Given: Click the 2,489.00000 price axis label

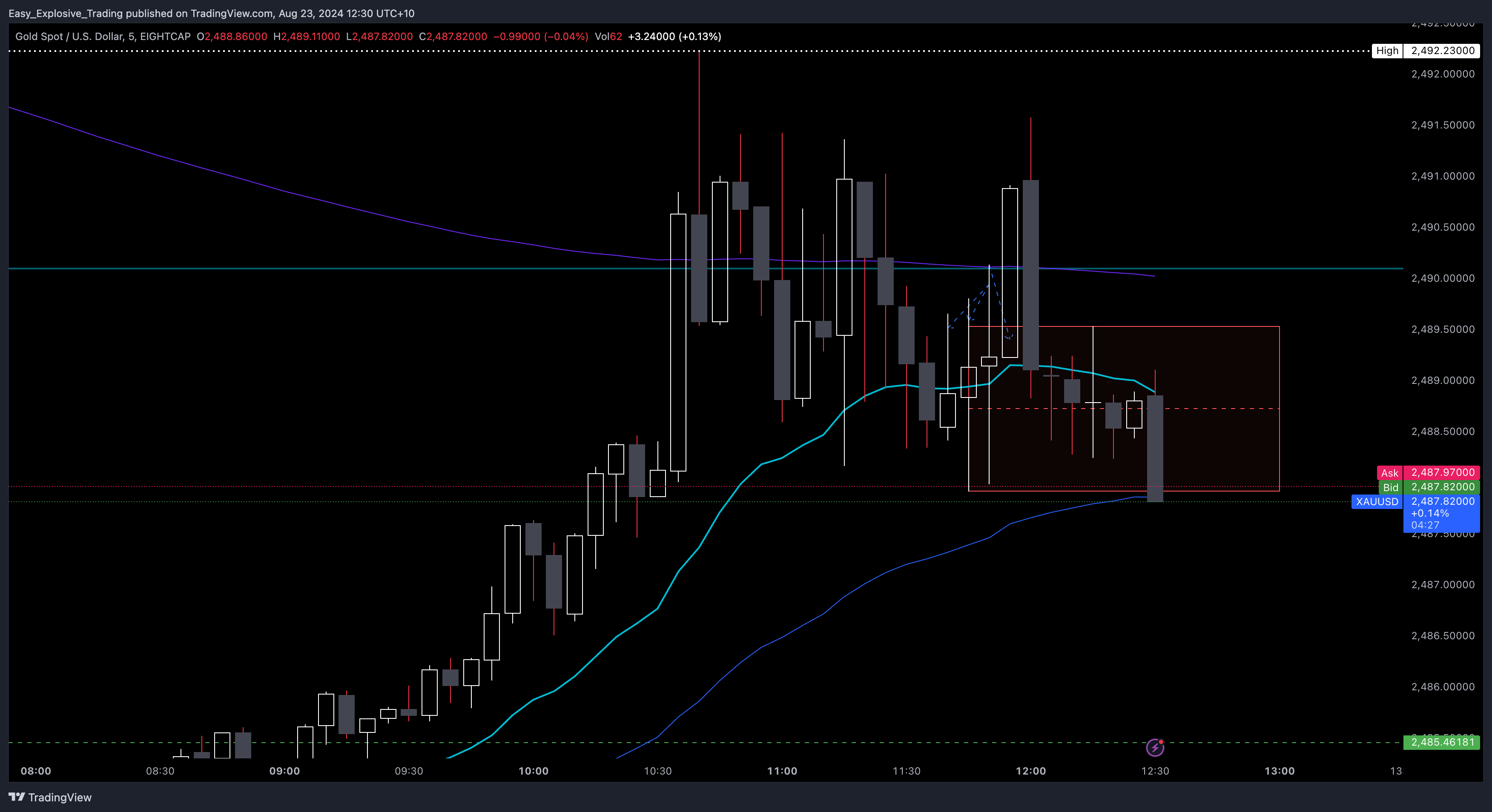Looking at the screenshot, I should pyautogui.click(x=1443, y=380).
